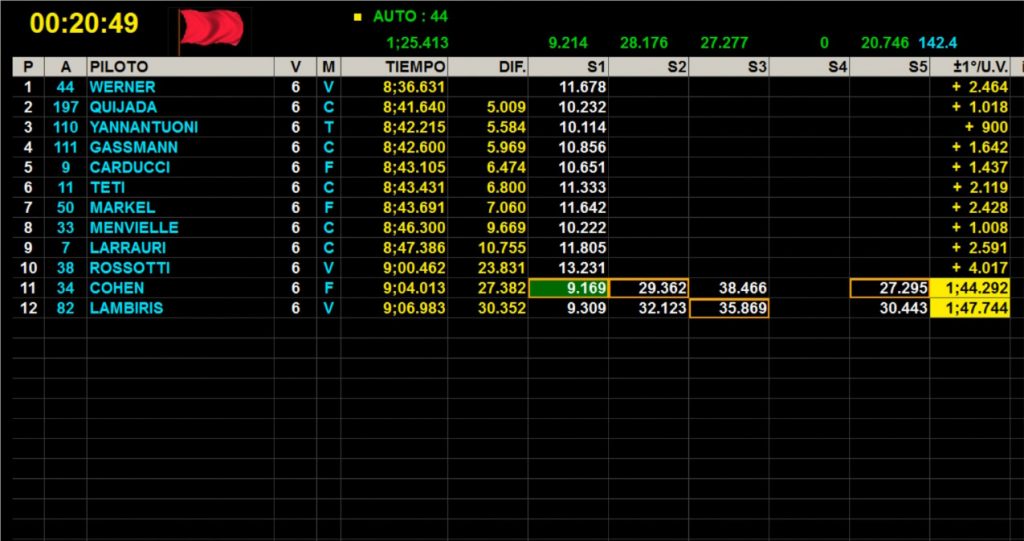Image resolution: width=1024 pixels, height=541 pixels.
Task: Click car number 197
Action: [65, 107]
